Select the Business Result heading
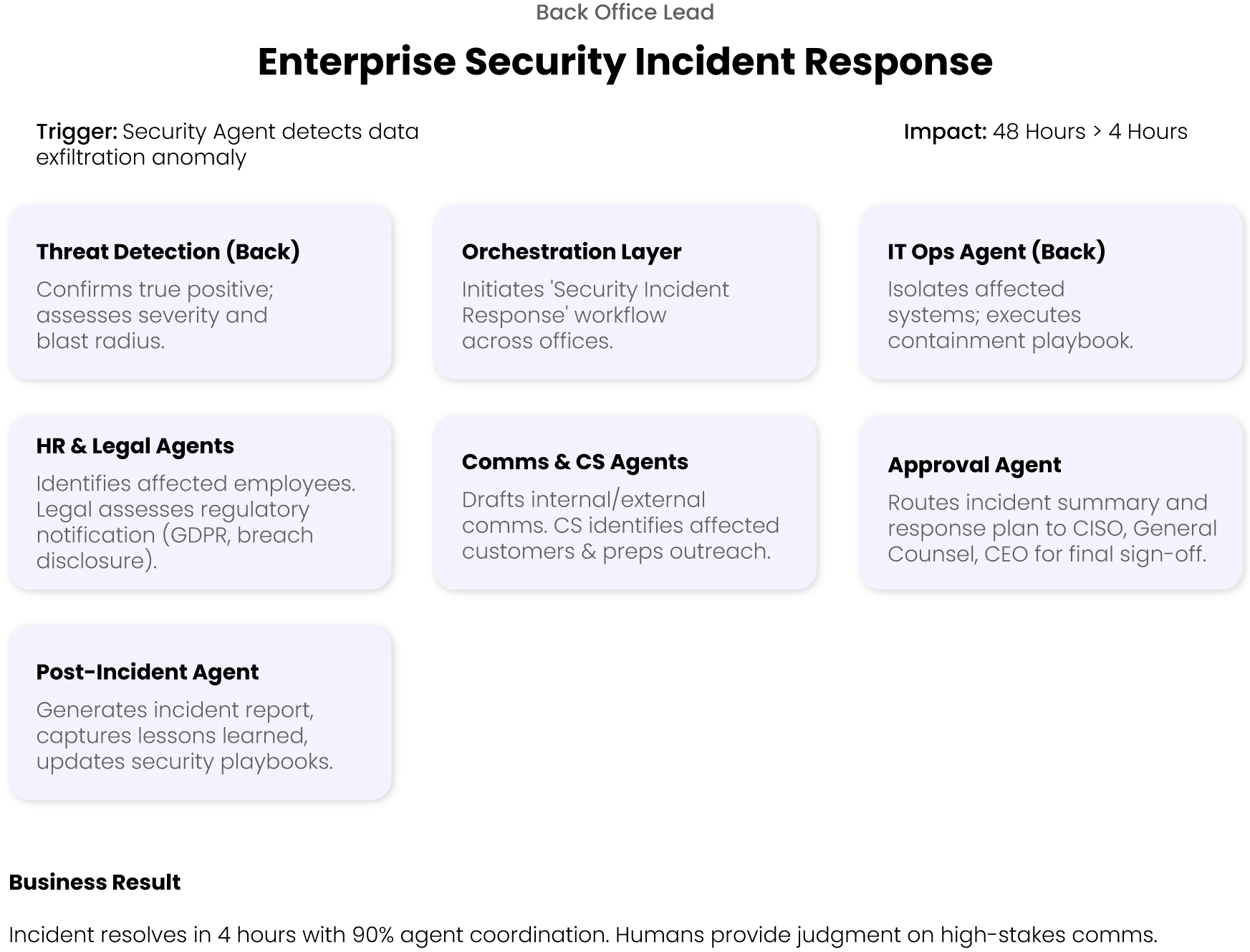The width and height of the screenshot is (1250, 952). [95, 882]
